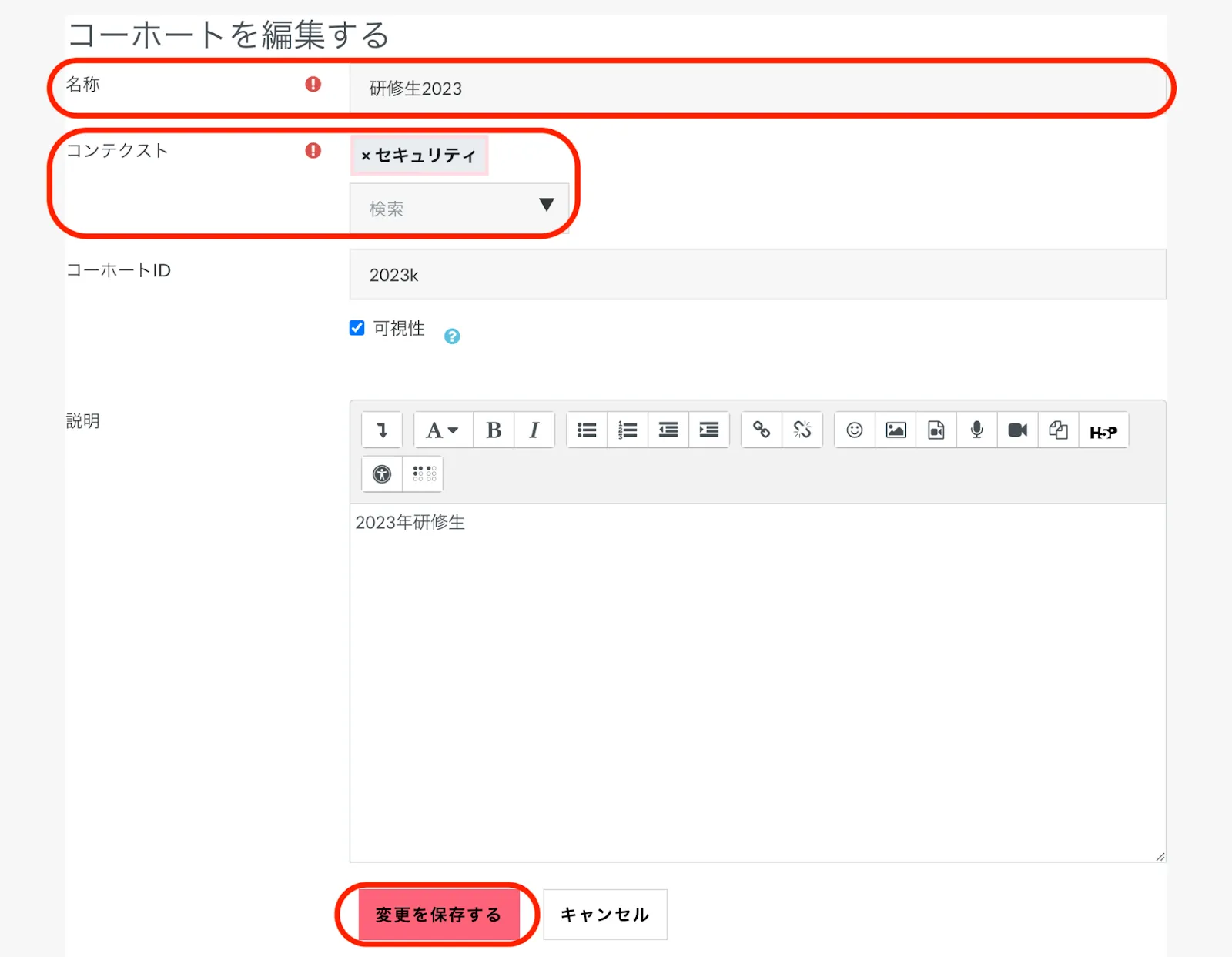
Task: Insert an image via the toolbar
Action: point(896,430)
